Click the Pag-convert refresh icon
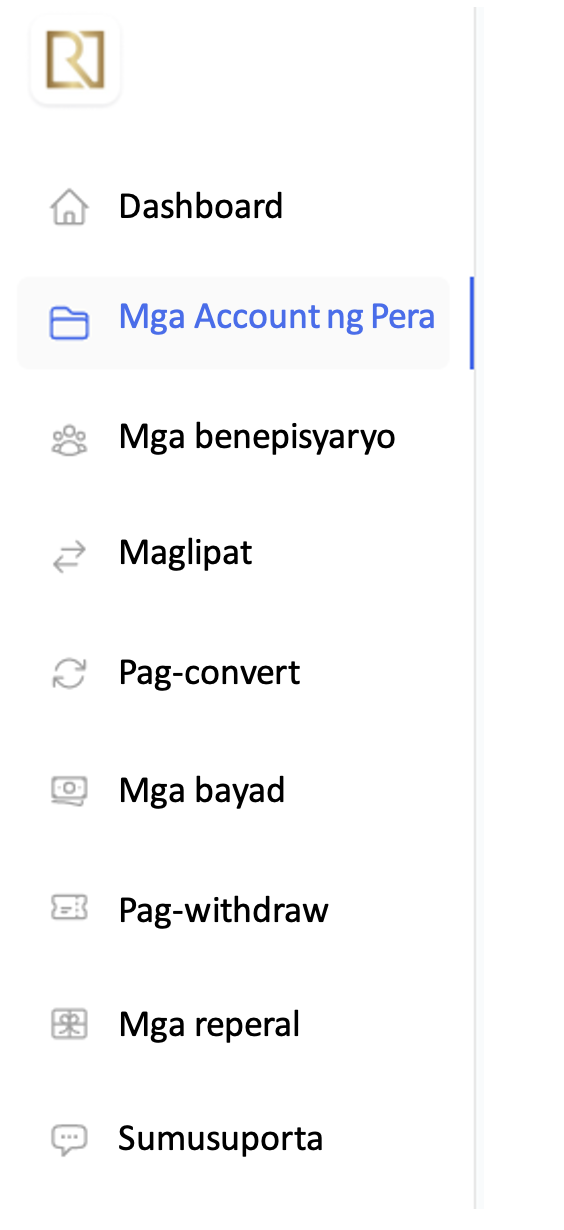This screenshot has width=564, height=1230. point(69,673)
